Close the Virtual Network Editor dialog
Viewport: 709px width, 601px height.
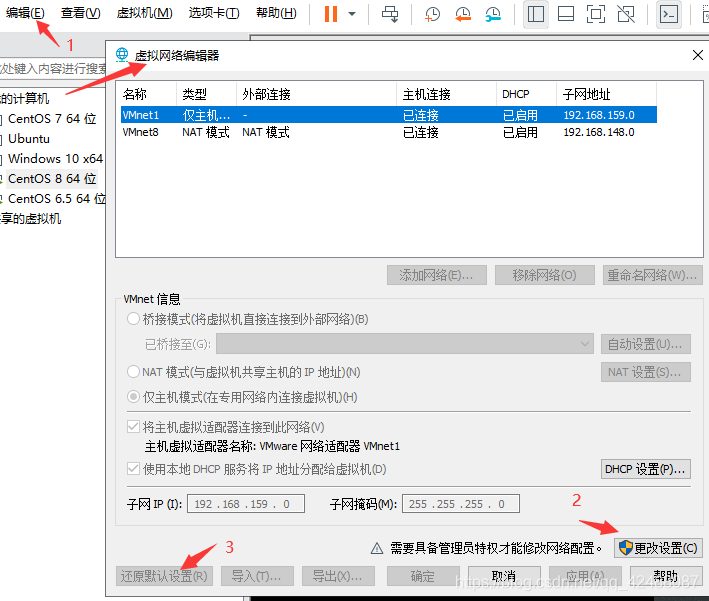(x=697, y=55)
